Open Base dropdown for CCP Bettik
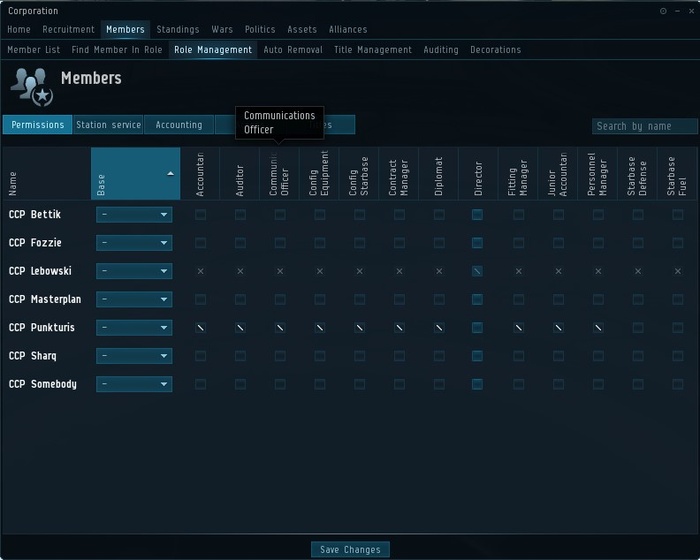Image resolution: width=700 pixels, height=560 pixels. 134,215
